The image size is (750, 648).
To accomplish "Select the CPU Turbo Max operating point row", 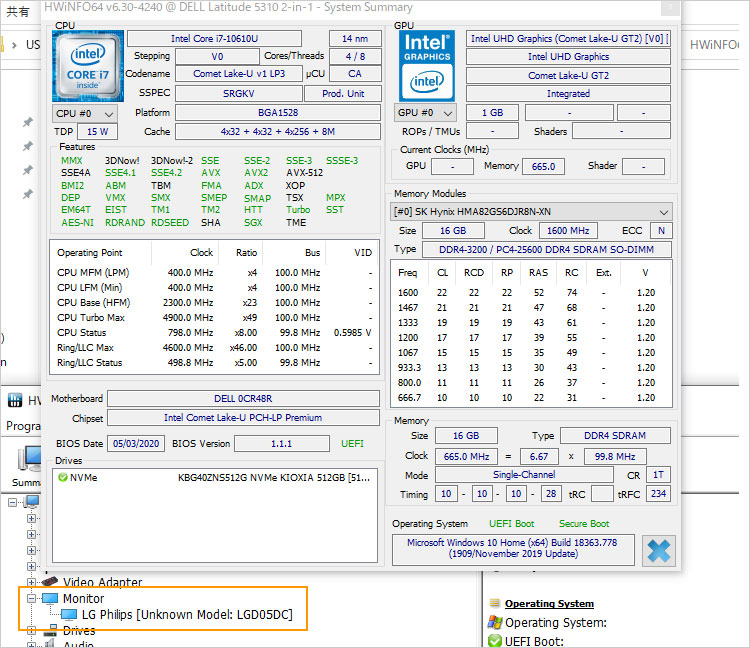I will (x=214, y=318).
